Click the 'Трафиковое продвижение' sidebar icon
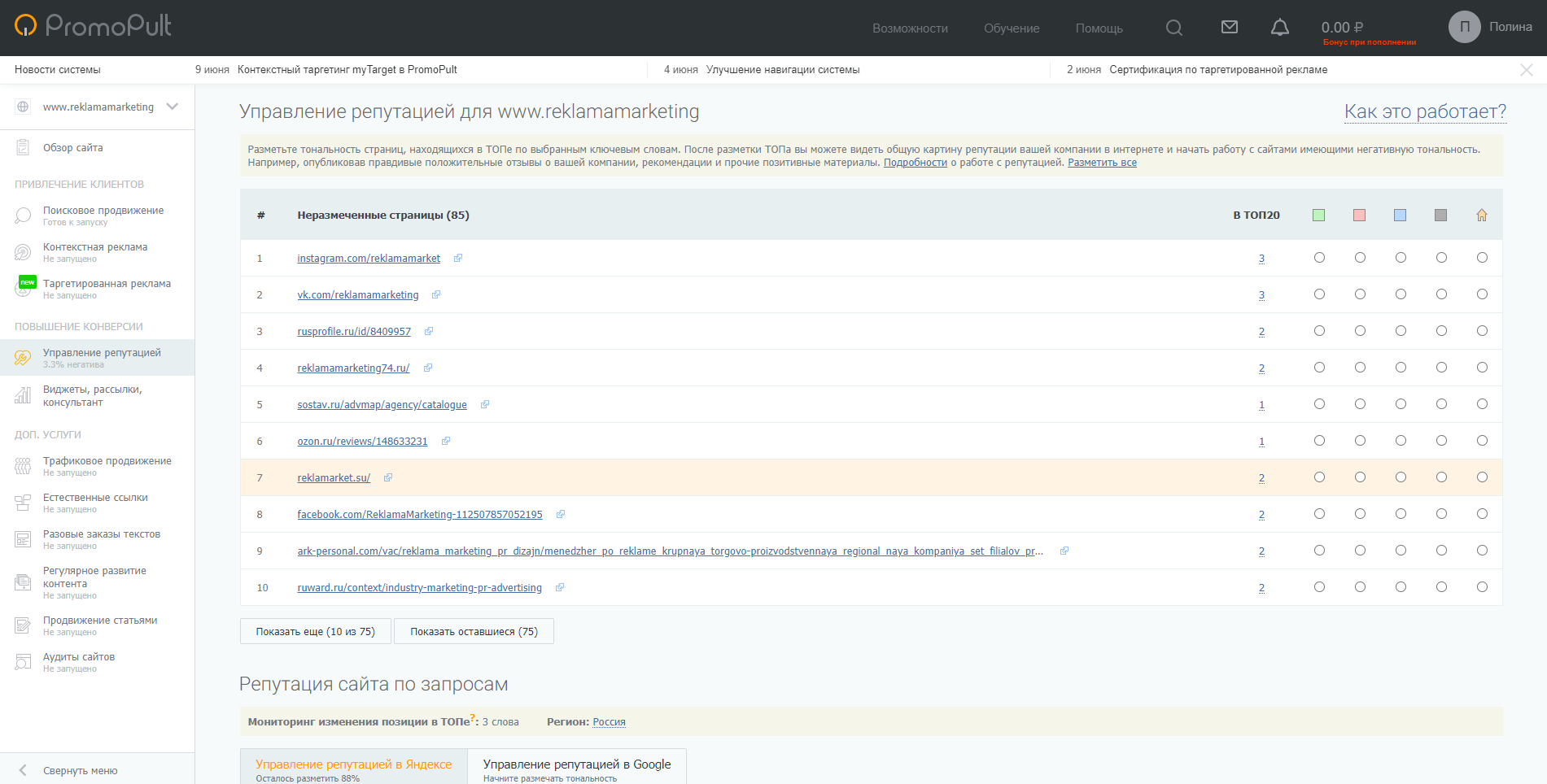Viewport: 1547px width, 784px height. (23, 466)
